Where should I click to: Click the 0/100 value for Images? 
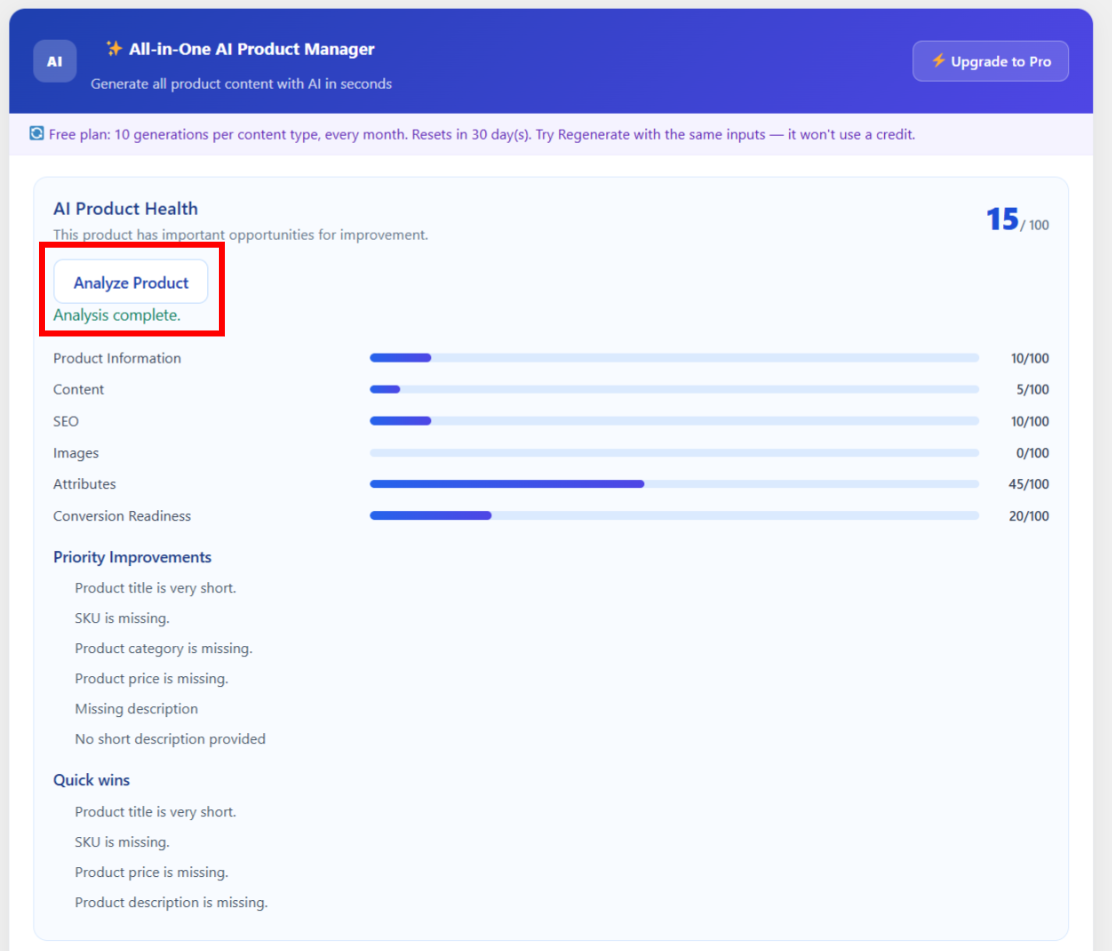coord(1033,452)
